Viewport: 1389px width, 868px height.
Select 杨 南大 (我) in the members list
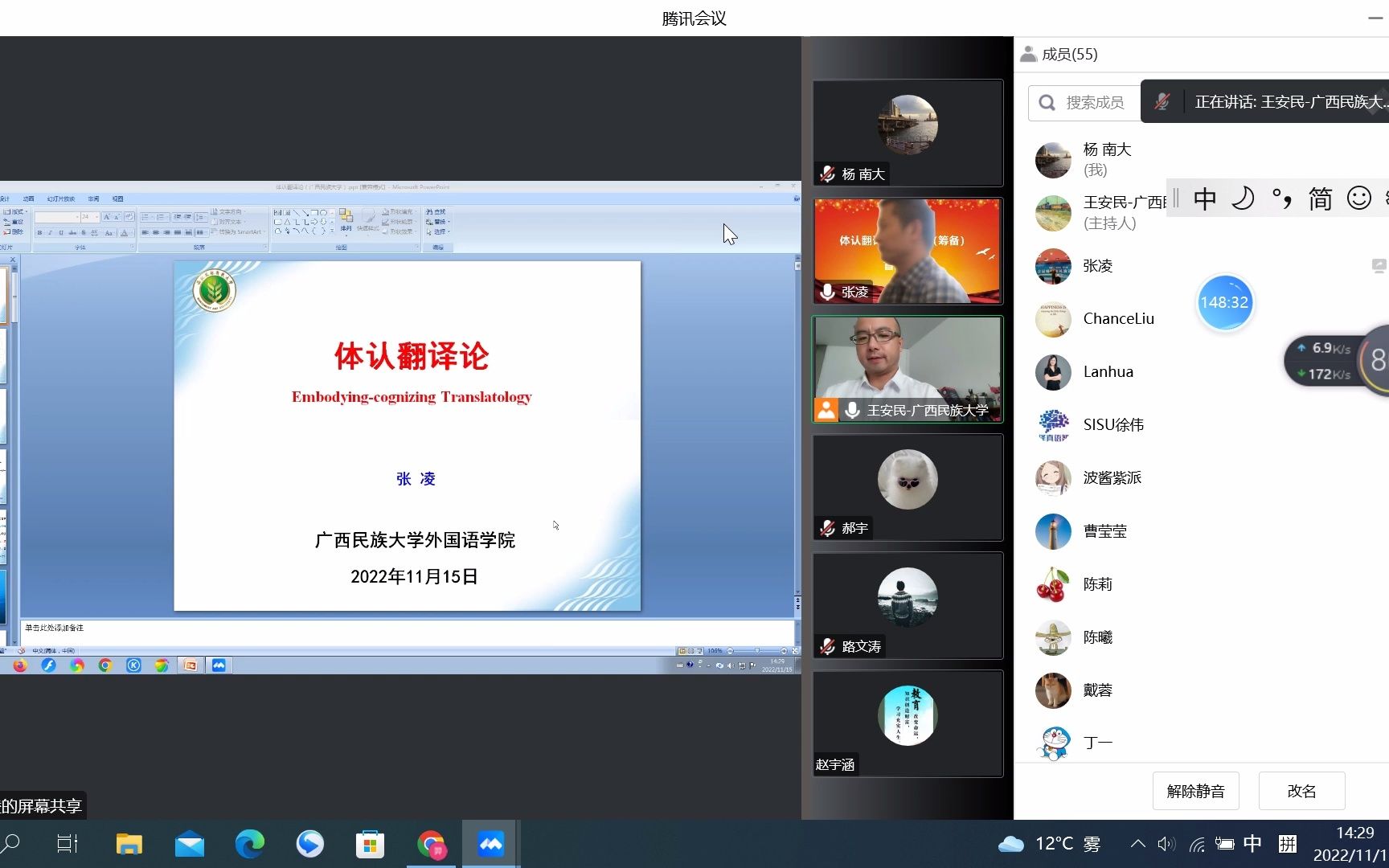click(x=1202, y=160)
